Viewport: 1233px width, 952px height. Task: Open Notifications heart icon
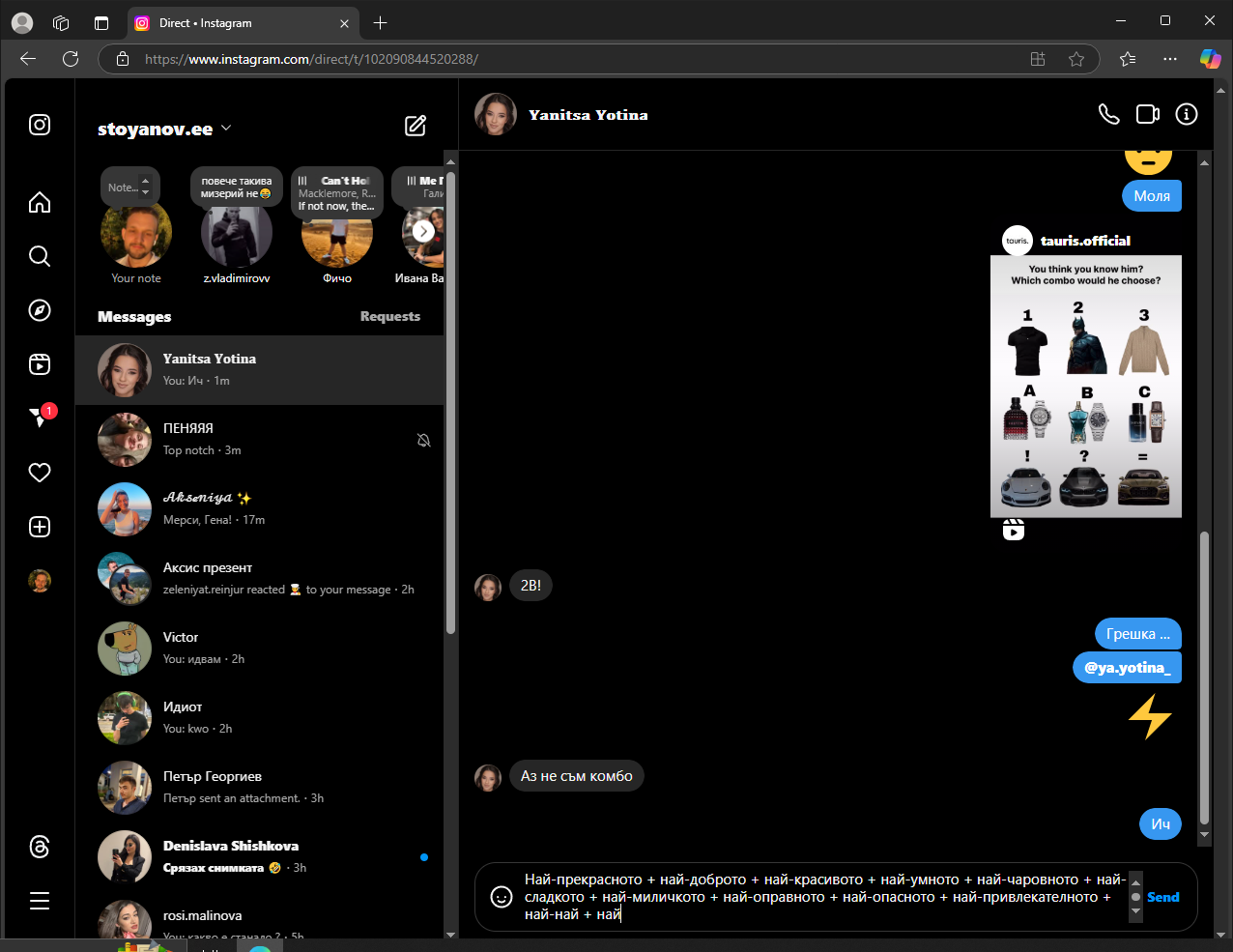click(x=40, y=473)
